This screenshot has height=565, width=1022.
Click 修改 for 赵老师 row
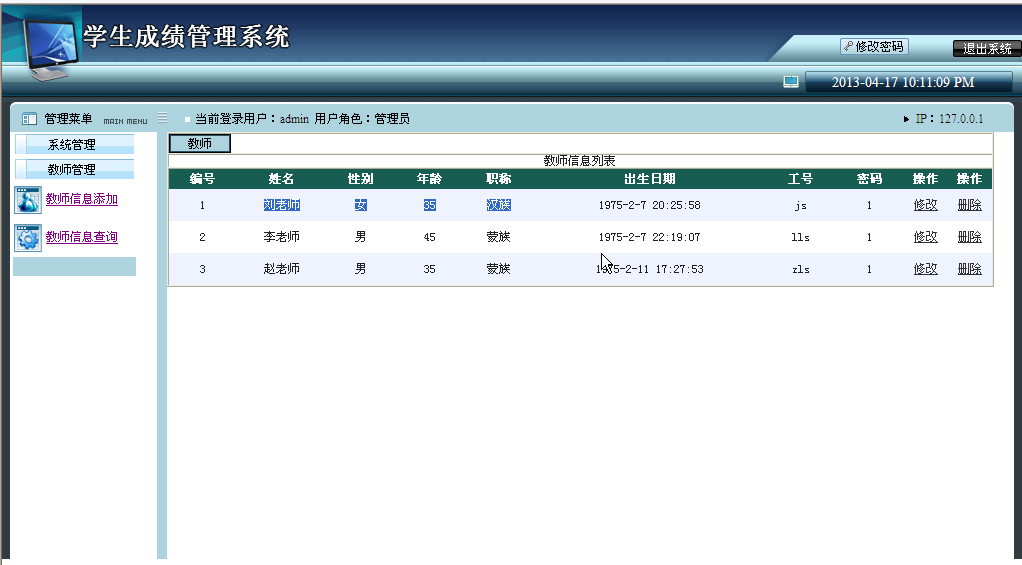(x=925, y=268)
